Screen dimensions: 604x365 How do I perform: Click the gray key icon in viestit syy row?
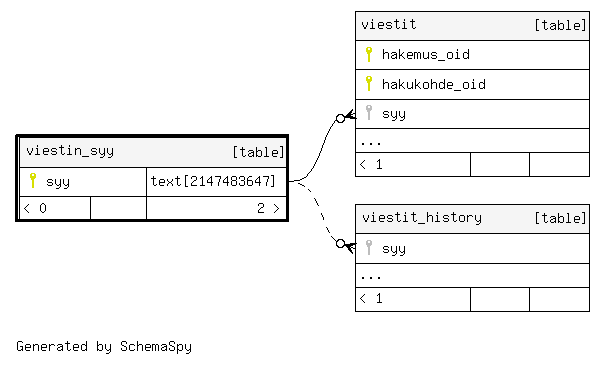coord(369,113)
